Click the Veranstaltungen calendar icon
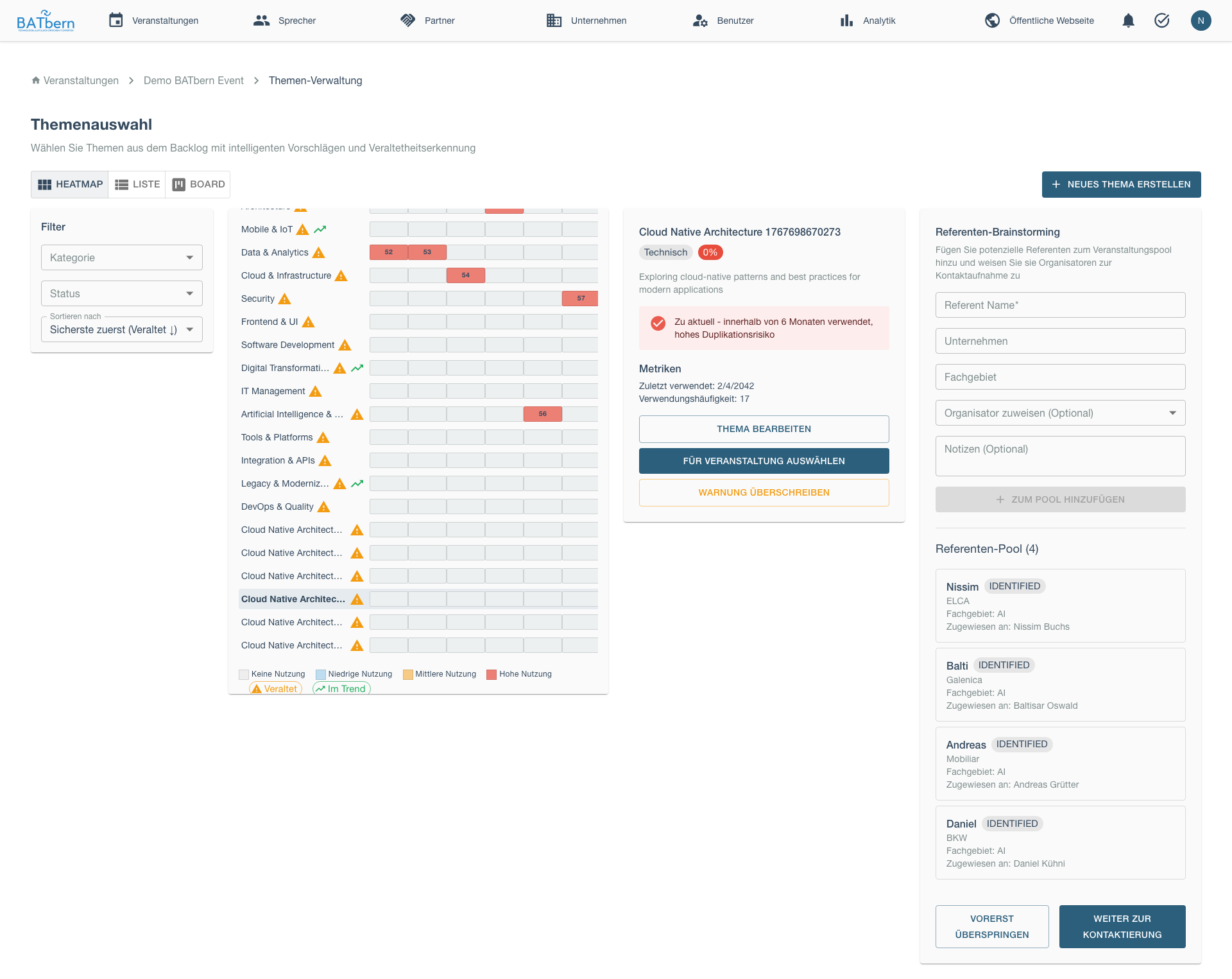1232x979 pixels. click(x=116, y=21)
